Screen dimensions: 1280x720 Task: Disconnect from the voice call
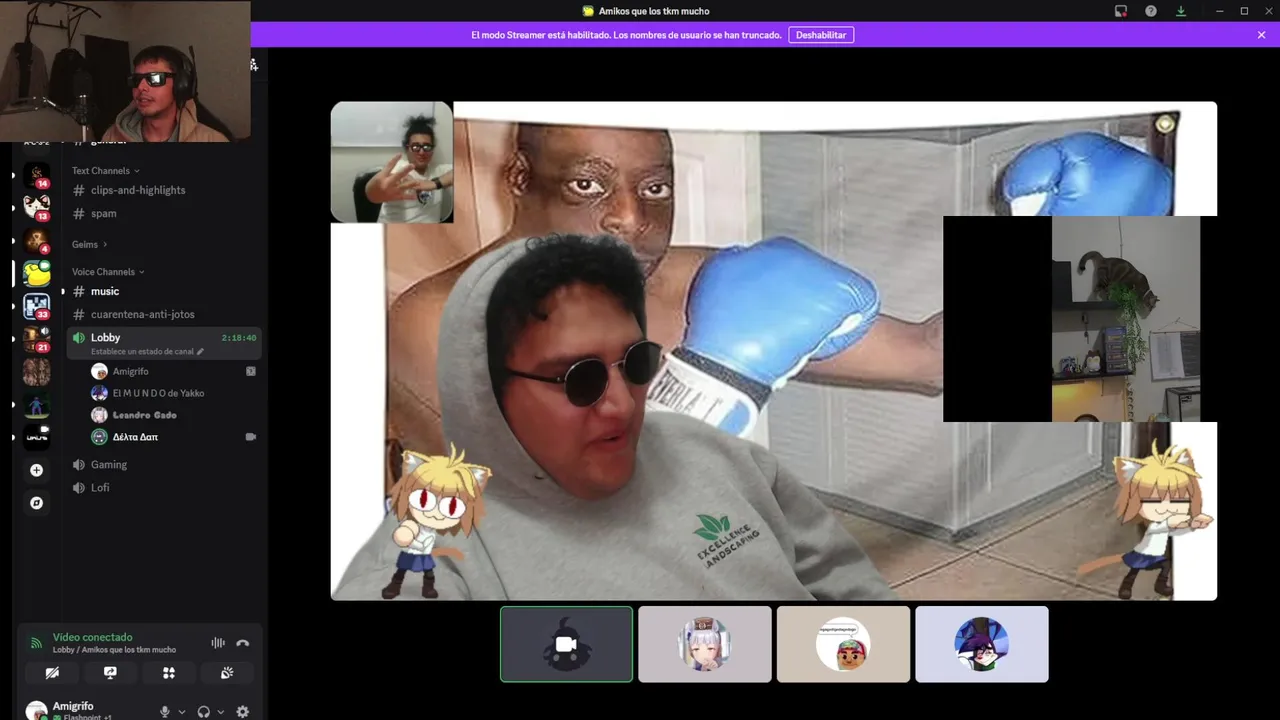[x=242, y=643]
